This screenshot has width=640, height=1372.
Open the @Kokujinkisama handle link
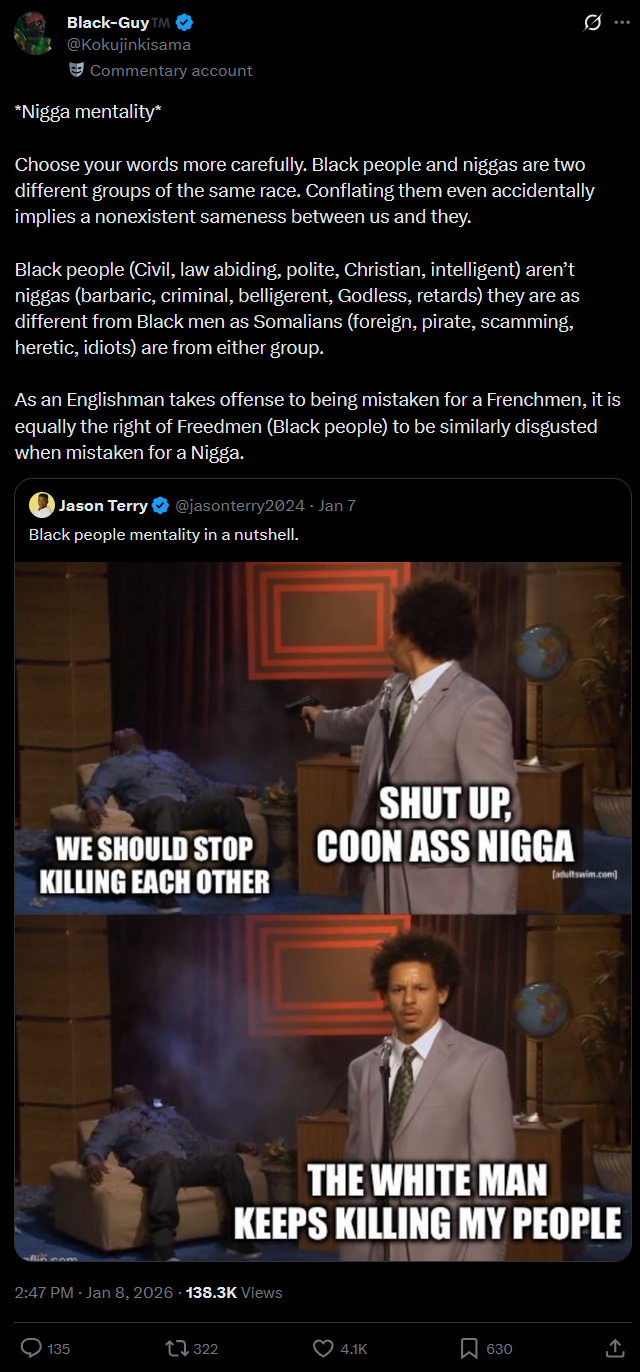click(129, 45)
